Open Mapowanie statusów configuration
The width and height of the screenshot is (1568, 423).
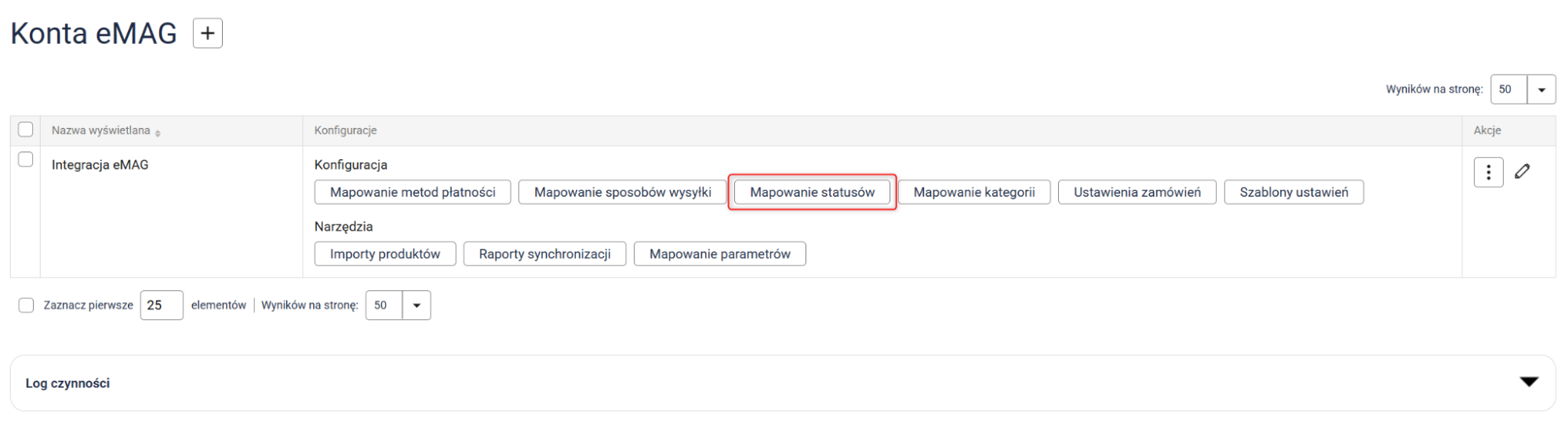pyautogui.click(x=812, y=192)
